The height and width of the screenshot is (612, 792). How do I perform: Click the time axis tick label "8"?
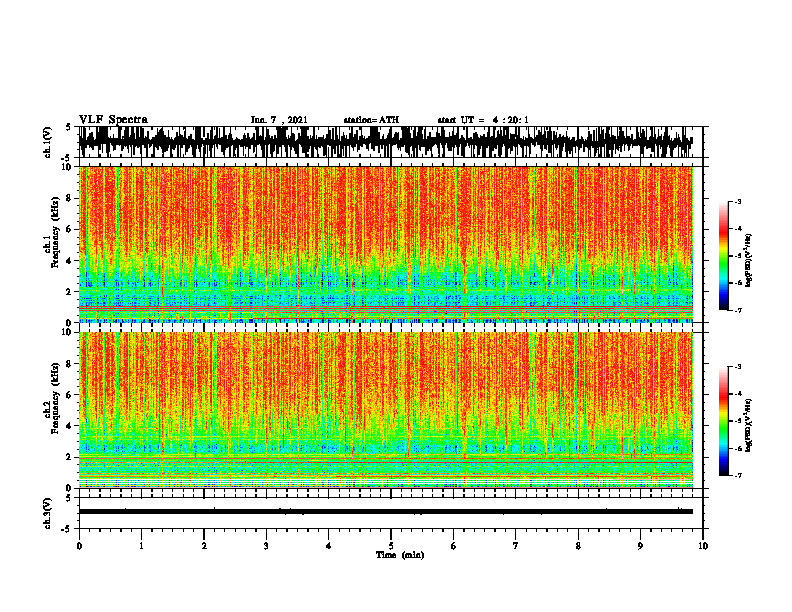pyautogui.click(x=578, y=546)
